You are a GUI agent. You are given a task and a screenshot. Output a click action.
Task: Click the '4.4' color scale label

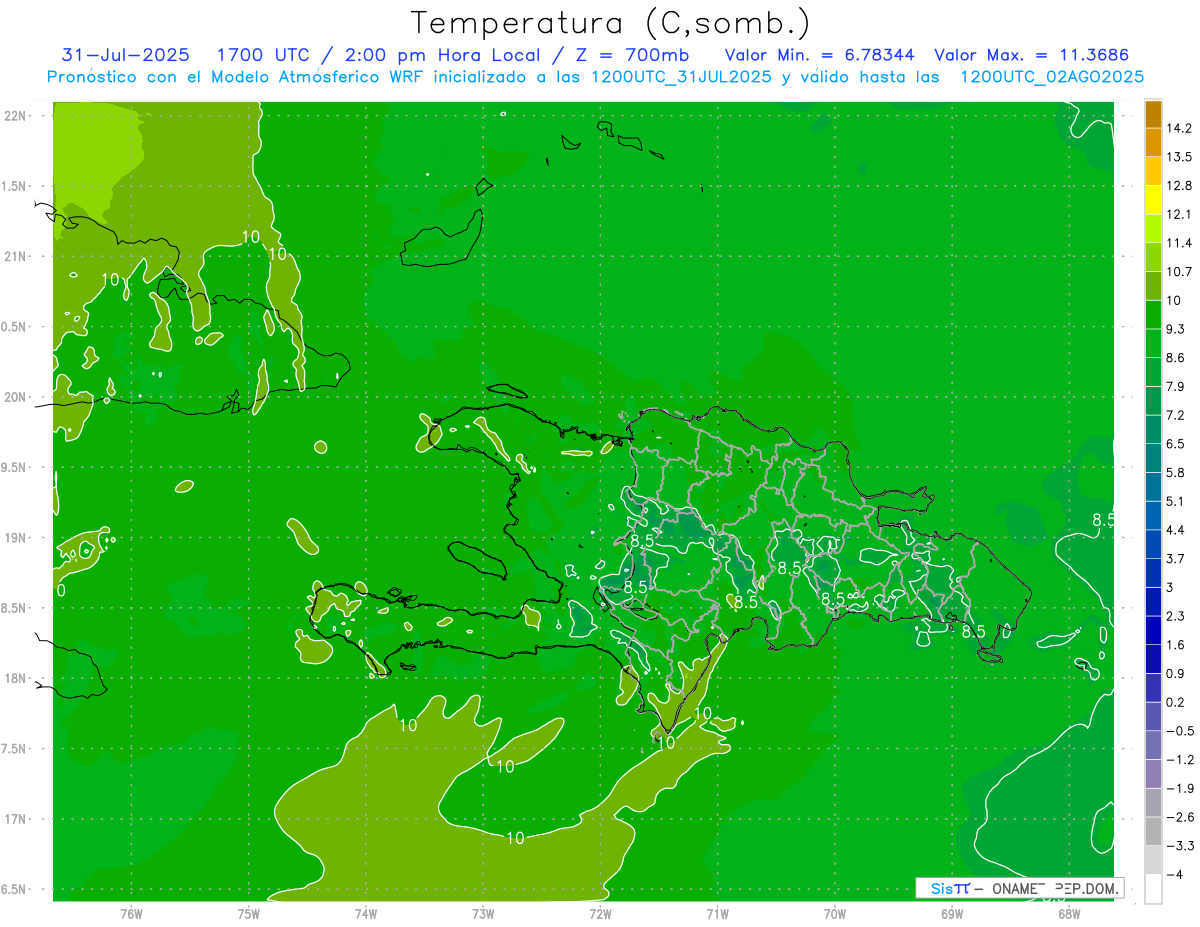point(1175,530)
